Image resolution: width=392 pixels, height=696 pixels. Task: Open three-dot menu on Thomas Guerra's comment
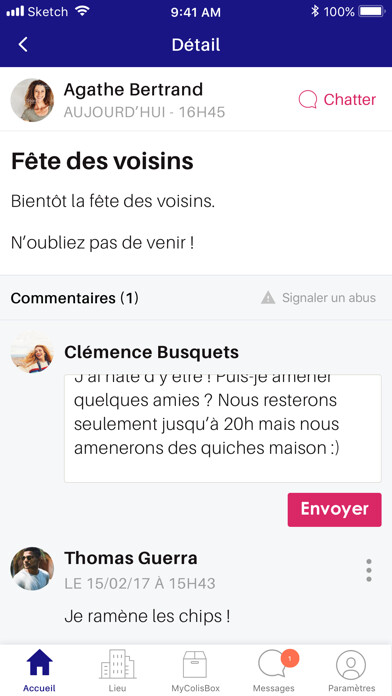tap(368, 570)
